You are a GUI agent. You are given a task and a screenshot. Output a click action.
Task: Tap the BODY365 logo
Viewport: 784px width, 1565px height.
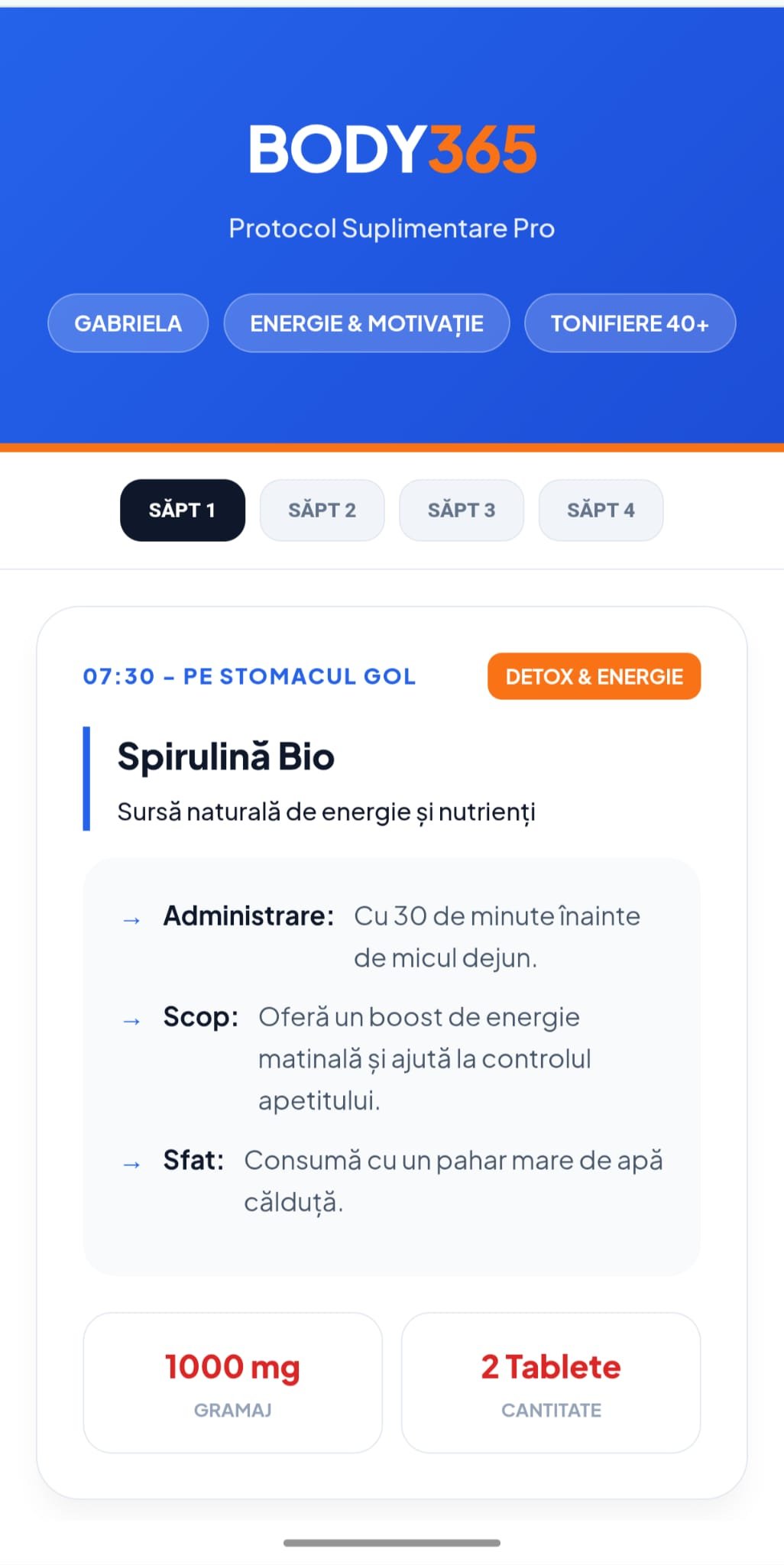[392, 149]
